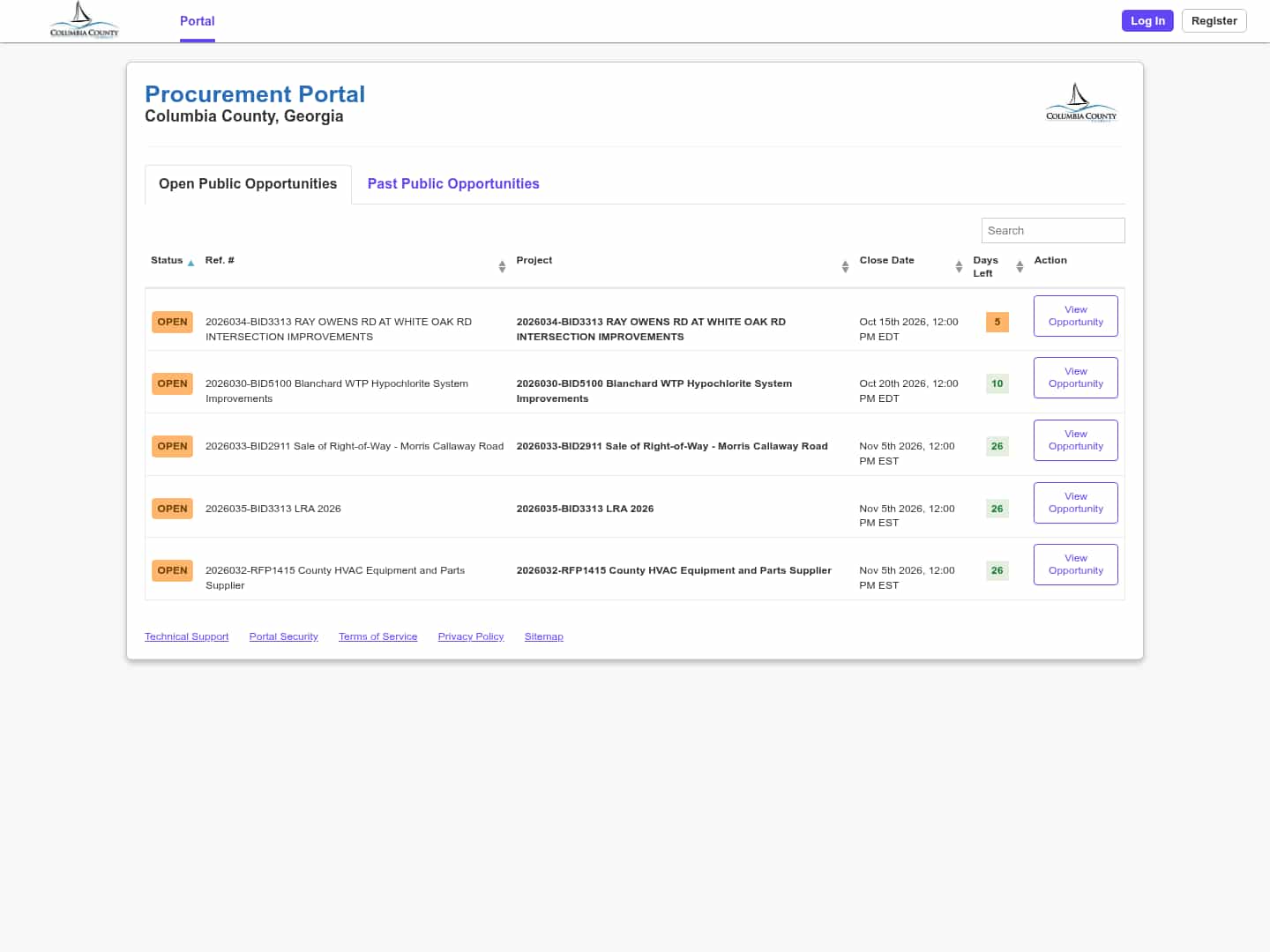The image size is (1270, 952).
Task: View Opportunity for LRA 2026 bid
Action: (x=1076, y=502)
